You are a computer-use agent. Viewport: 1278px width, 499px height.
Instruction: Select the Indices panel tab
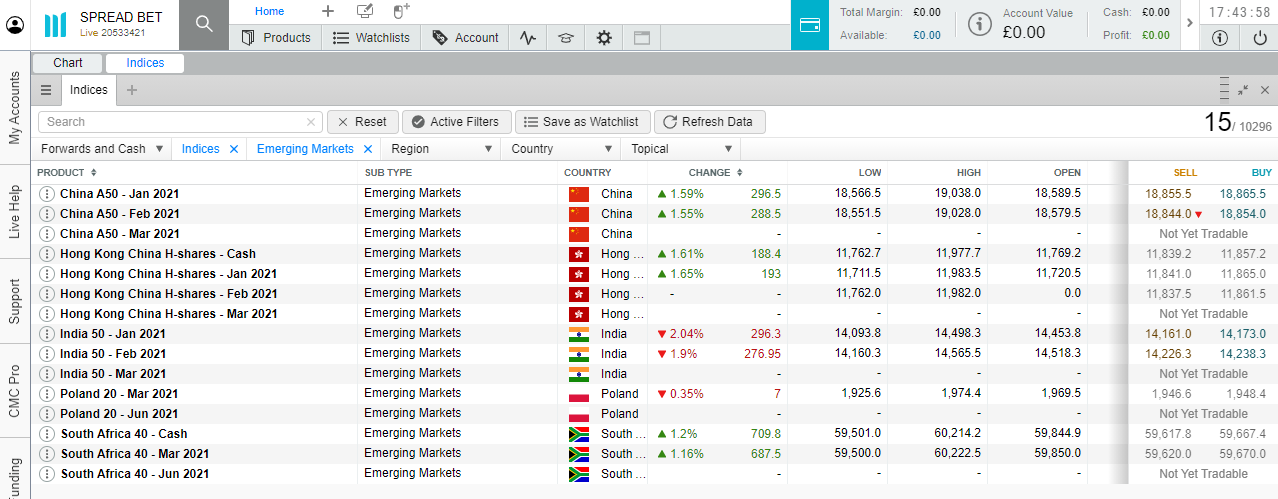pyautogui.click(x=88, y=90)
